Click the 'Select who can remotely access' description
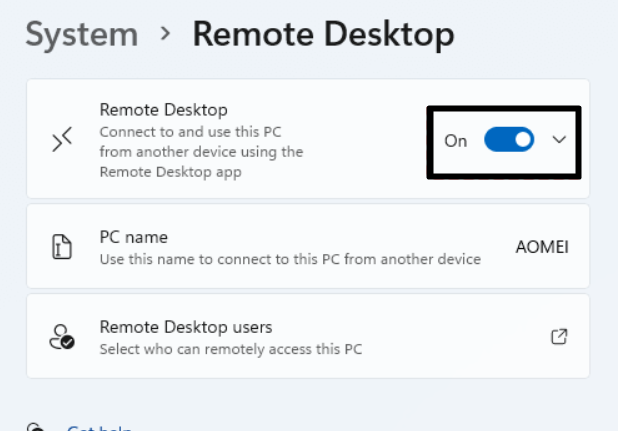618x431 pixels. pos(230,349)
